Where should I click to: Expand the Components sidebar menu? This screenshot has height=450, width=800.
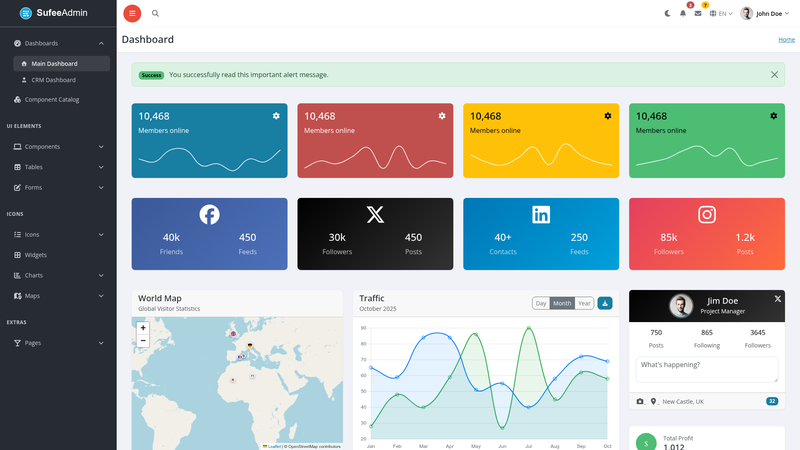pyautogui.click(x=58, y=146)
